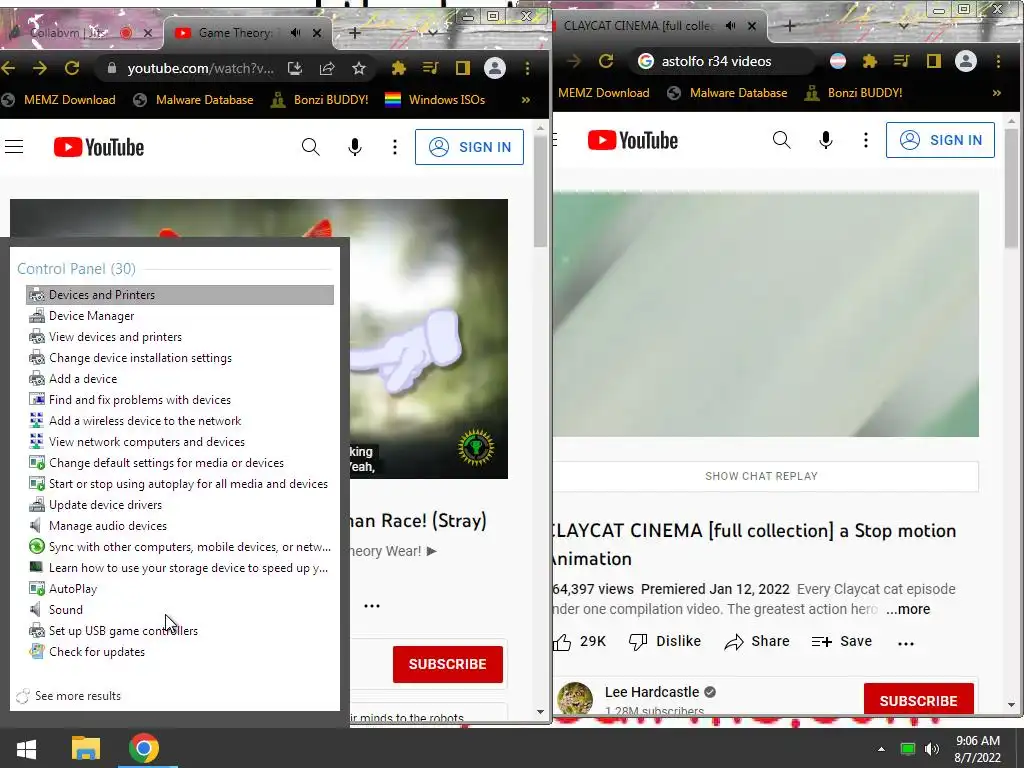The height and width of the screenshot is (768, 1024).
Task: Open Change device installation settings
Action: click(140, 358)
